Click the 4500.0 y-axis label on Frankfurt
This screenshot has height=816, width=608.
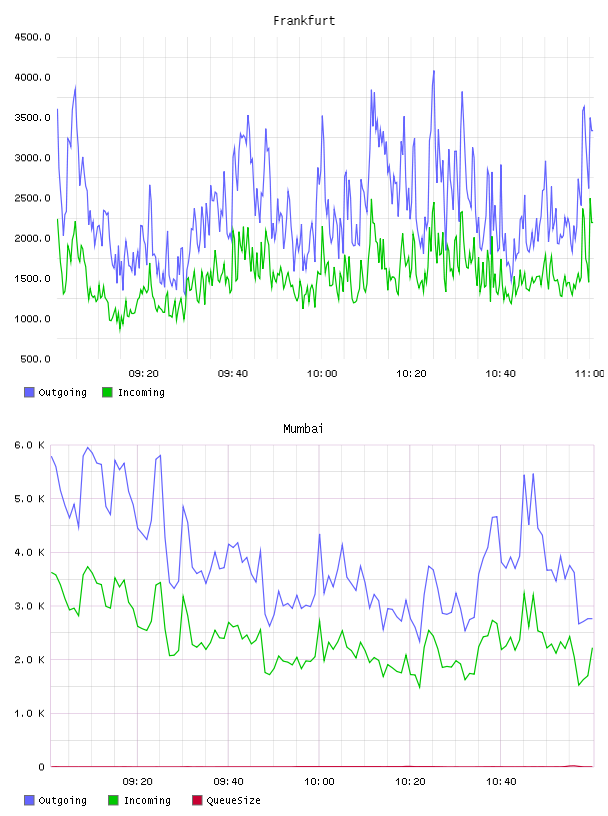point(32,37)
